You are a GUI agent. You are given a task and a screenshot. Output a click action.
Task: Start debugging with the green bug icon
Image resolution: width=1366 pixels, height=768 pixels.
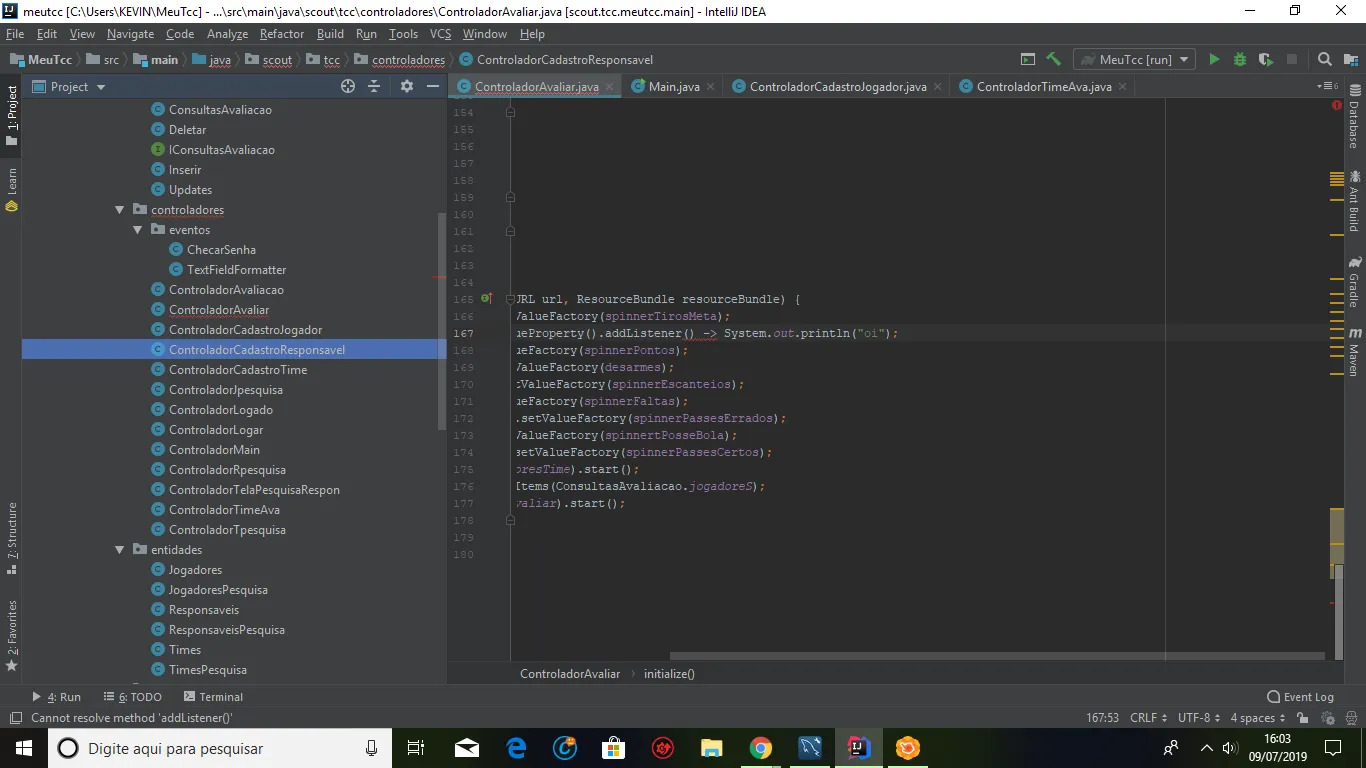point(1240,60)
